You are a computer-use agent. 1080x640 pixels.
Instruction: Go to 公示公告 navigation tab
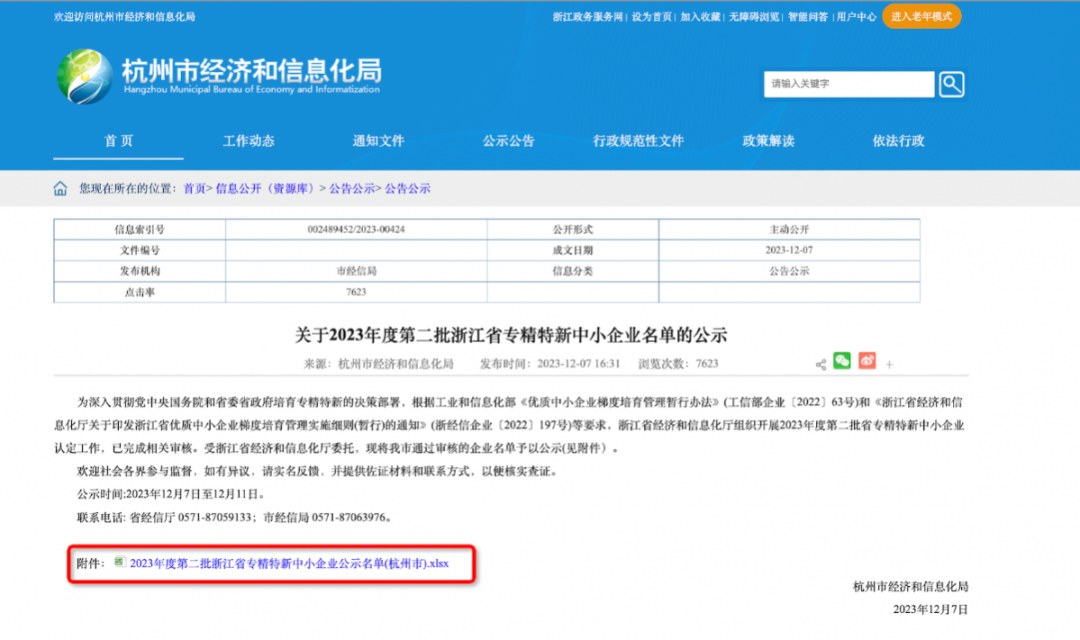pyautogui.click(x=508, y=141)
